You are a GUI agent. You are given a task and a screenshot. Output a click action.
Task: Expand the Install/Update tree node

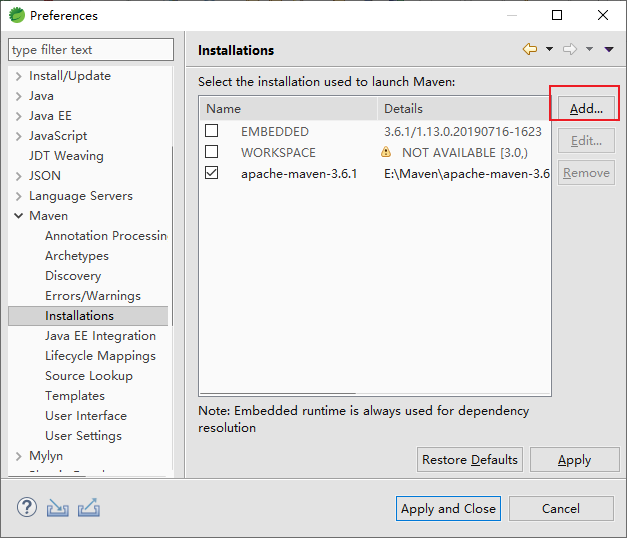[18, 76]
